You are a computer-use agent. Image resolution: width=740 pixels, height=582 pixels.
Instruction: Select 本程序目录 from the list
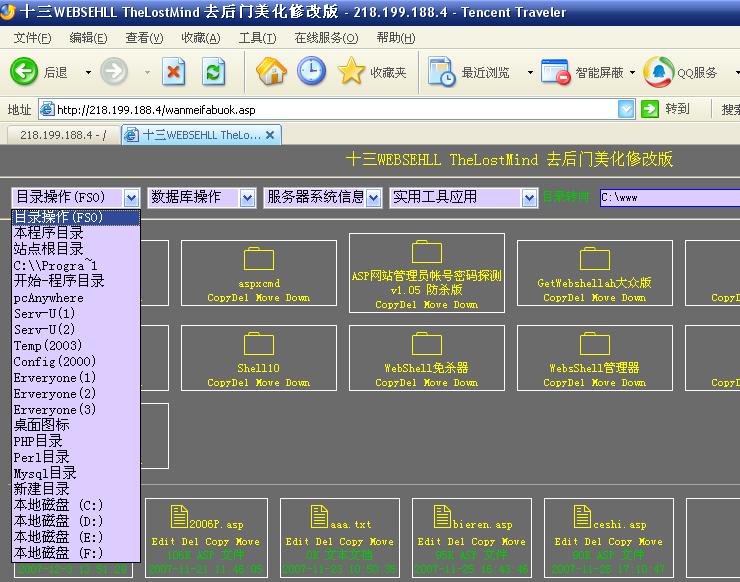pos(76,233)
